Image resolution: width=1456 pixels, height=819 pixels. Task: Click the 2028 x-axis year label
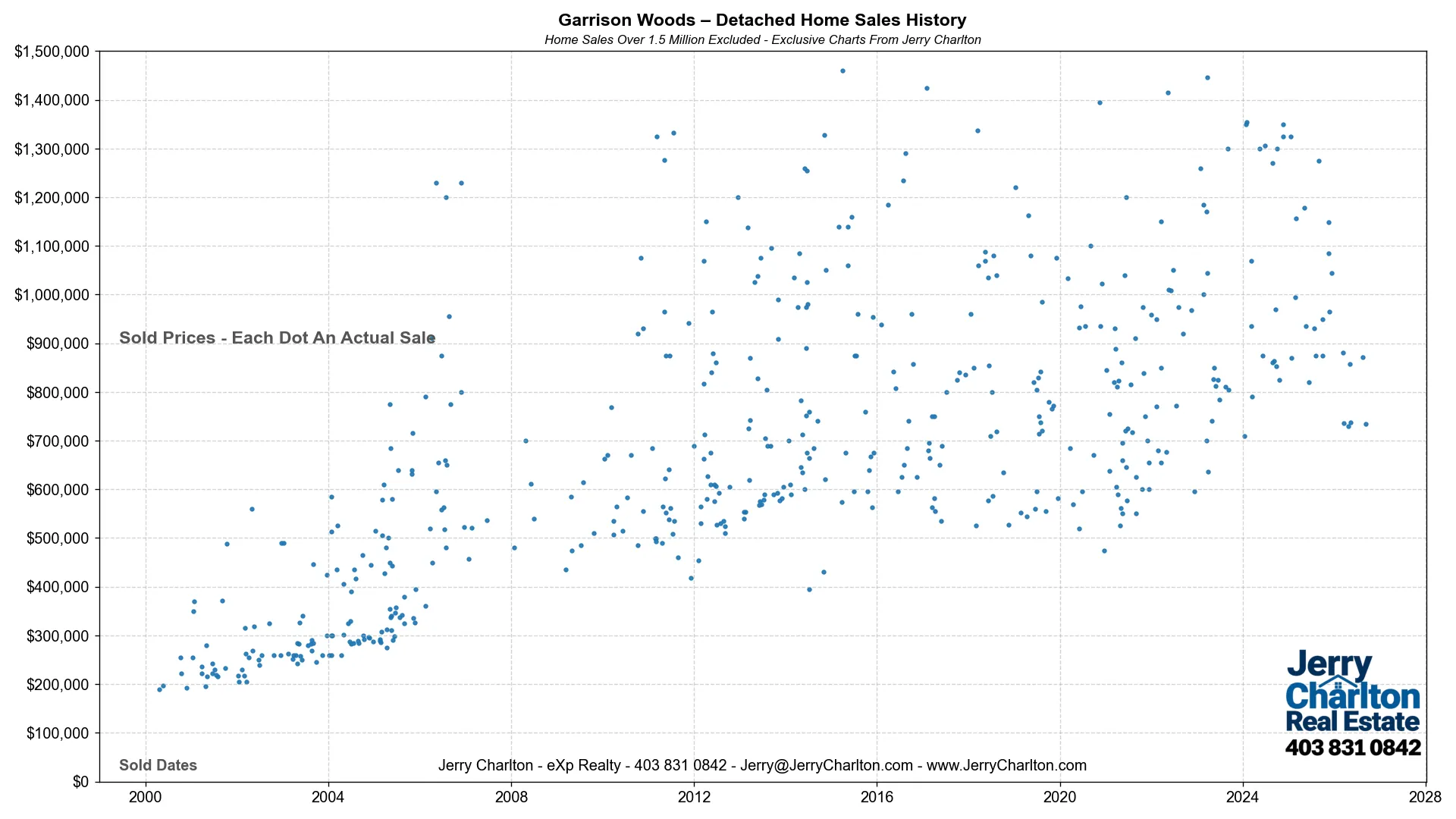[1425, 797]
